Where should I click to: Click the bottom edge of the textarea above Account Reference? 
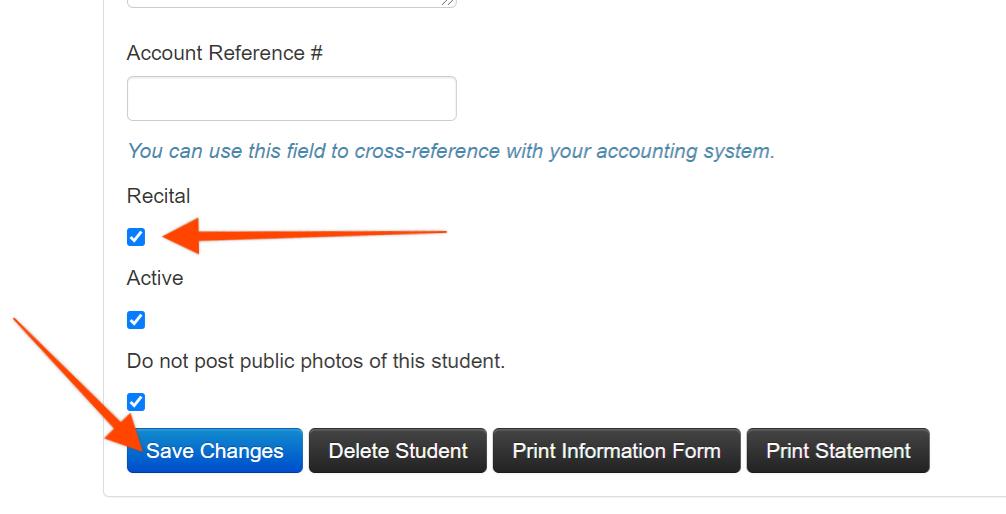point(292,5)
